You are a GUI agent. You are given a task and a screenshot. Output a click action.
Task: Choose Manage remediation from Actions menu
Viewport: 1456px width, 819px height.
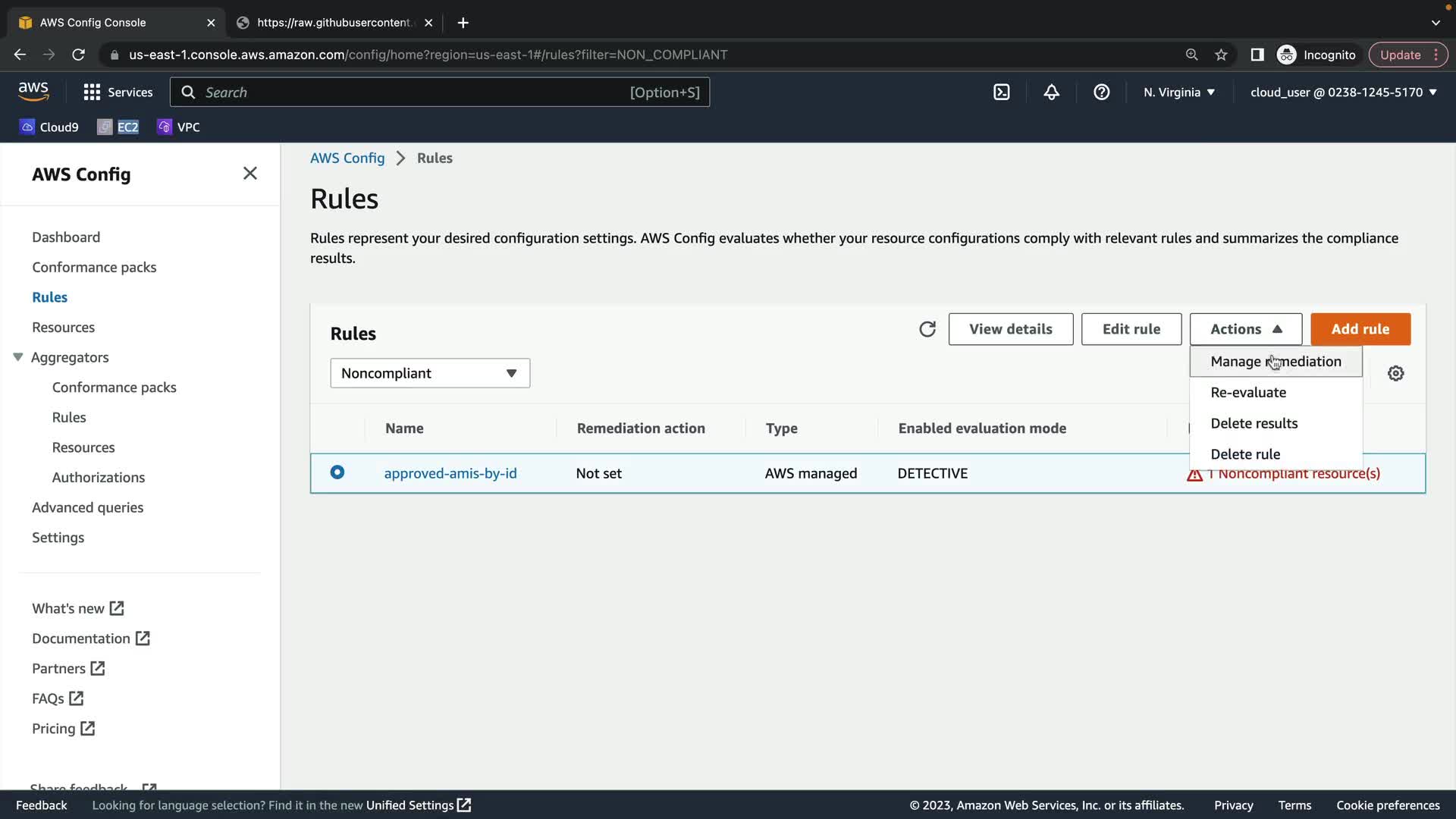pyautogui.click(x=1276, y=362)
